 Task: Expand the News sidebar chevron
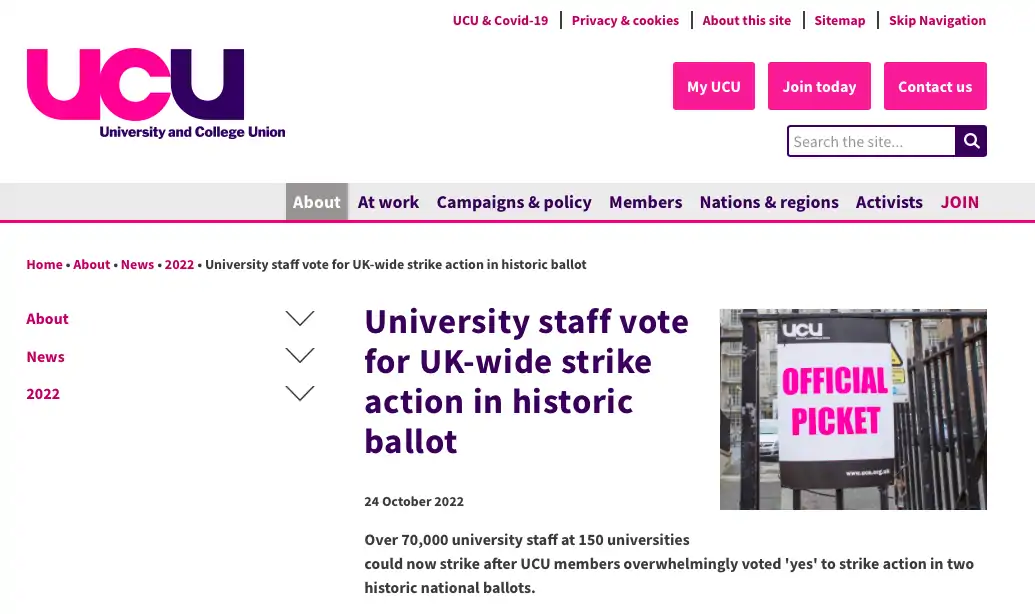300,356
